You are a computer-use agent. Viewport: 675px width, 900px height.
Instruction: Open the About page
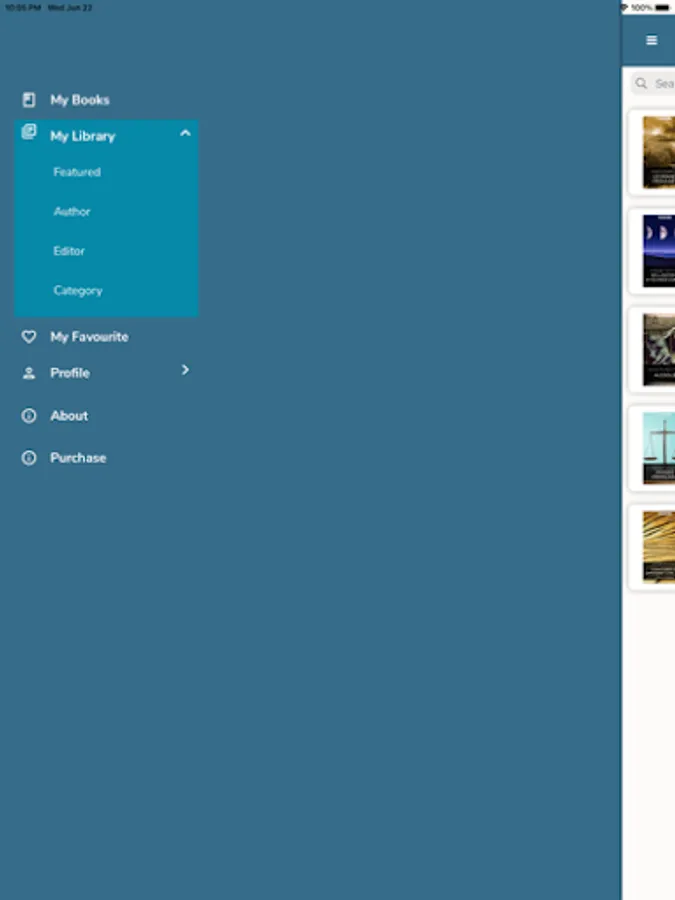pyautogui.click(x=69, y=416)
